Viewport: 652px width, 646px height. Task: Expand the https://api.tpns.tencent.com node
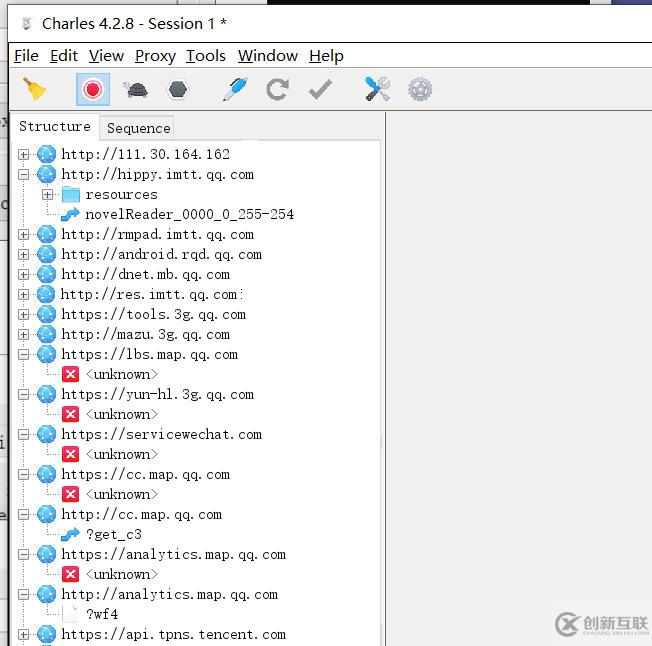tap(24, 634)
